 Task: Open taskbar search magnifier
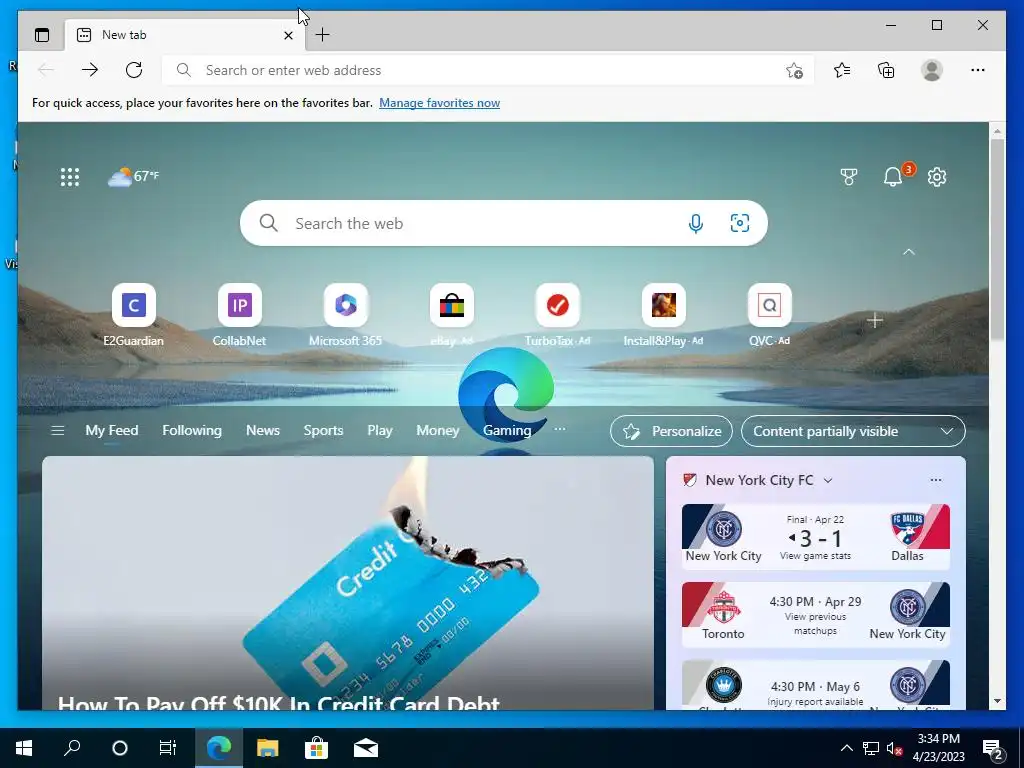[72, 748]
